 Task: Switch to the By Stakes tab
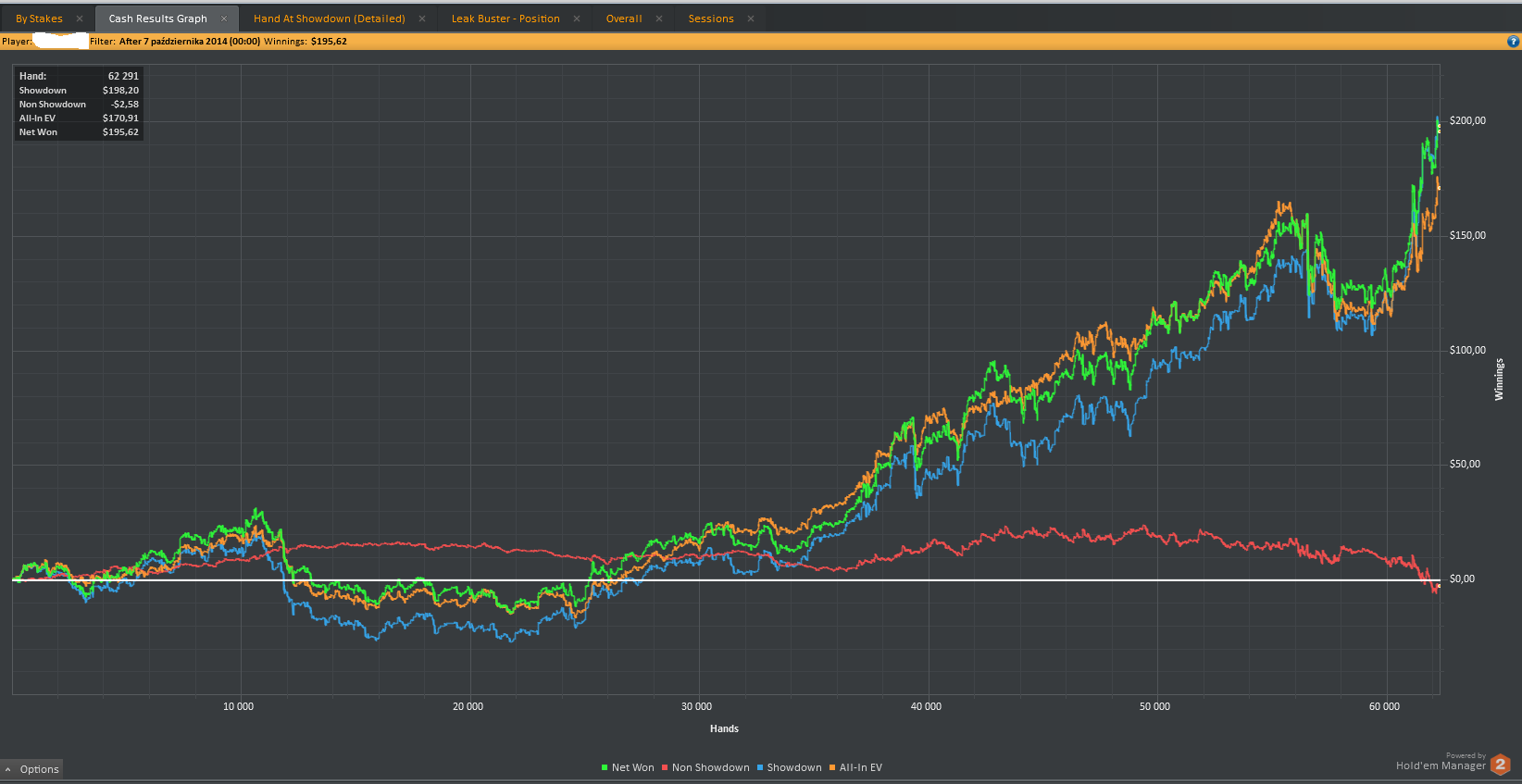tap(39, 19)
